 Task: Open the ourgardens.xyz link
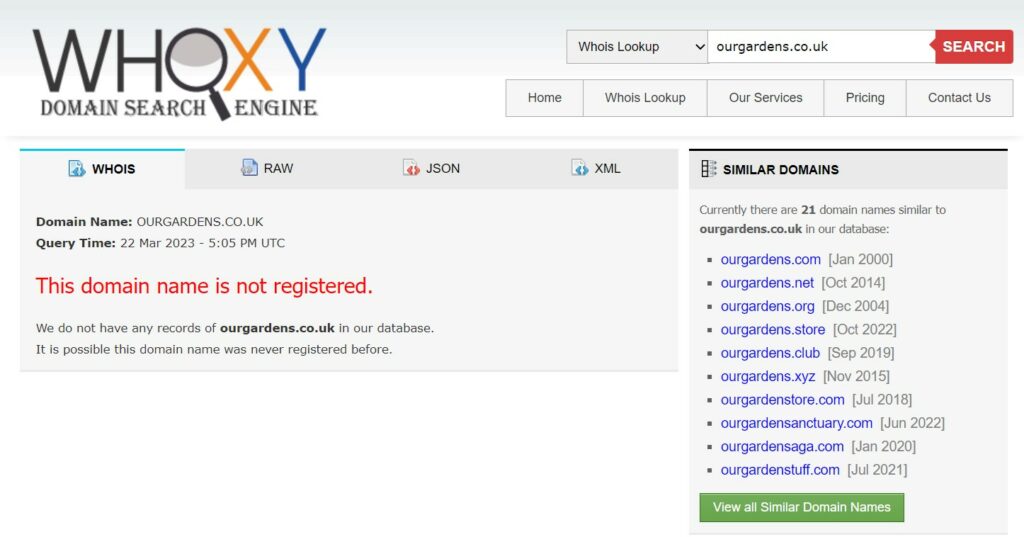768,377
